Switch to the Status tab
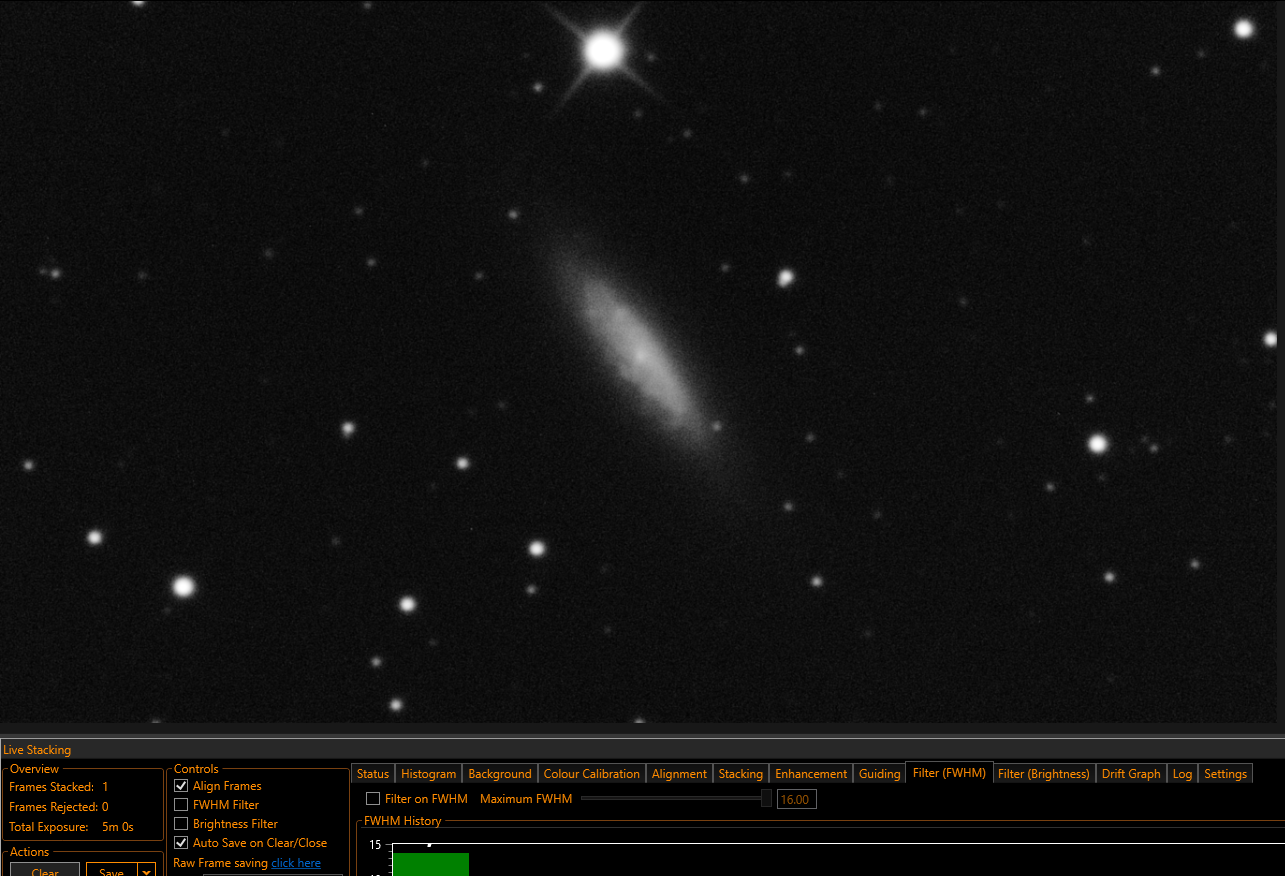The width and height of the screenshot is (1285, 876). [x=373, y=774]
